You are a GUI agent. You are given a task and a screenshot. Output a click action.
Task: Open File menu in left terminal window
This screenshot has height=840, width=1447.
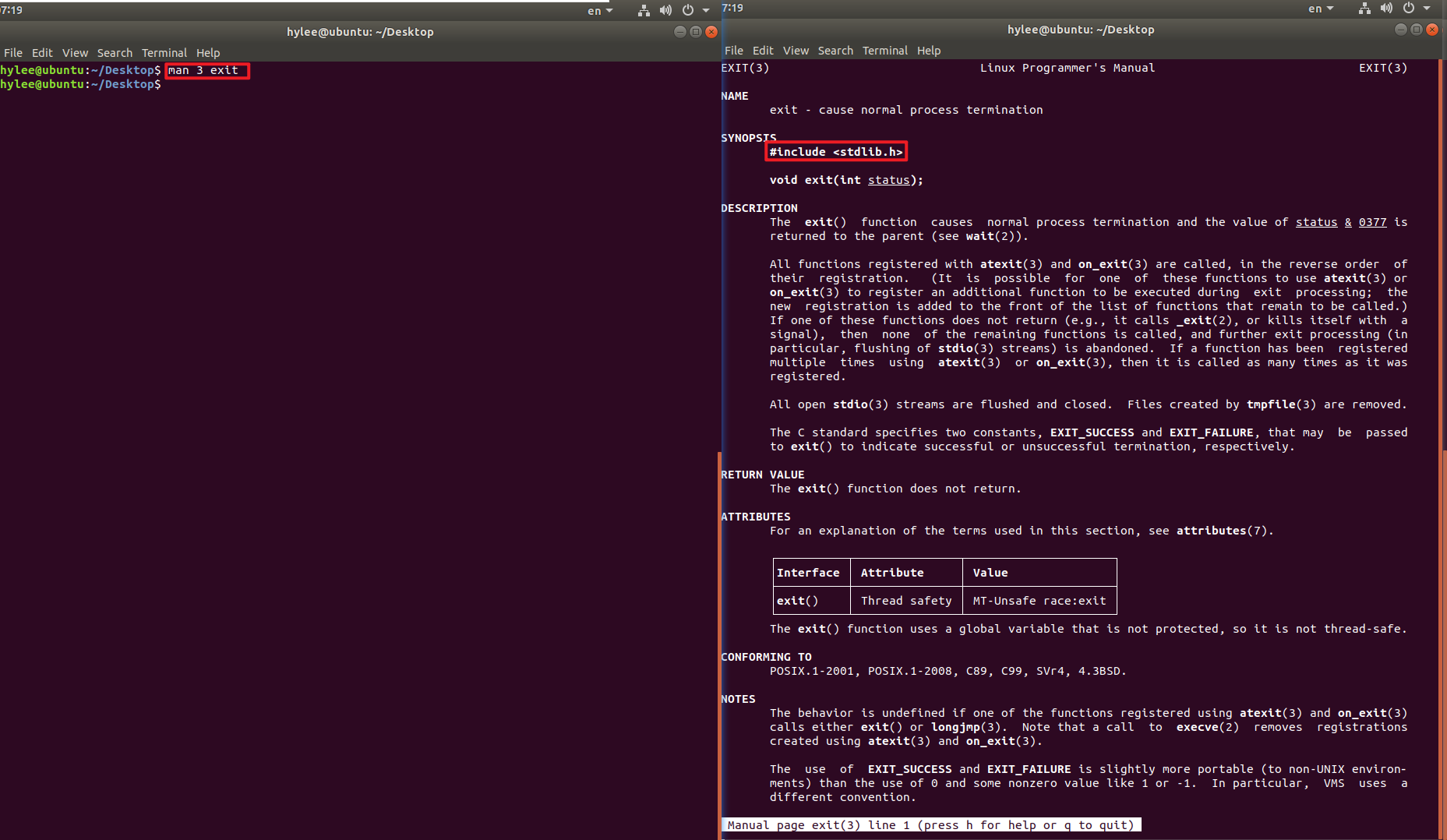tap(13, 53)
